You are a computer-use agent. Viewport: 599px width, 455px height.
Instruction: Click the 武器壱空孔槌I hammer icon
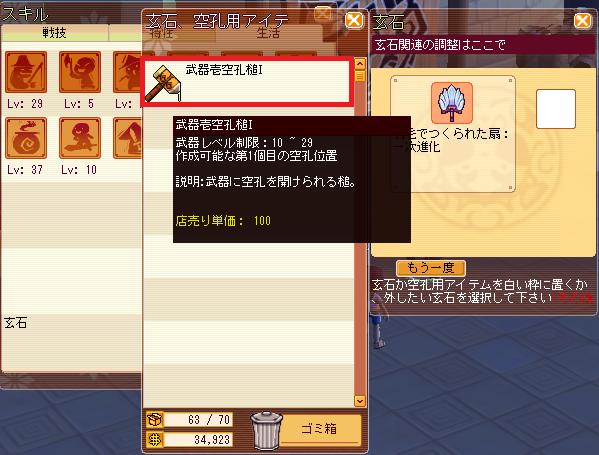[164, 83]
